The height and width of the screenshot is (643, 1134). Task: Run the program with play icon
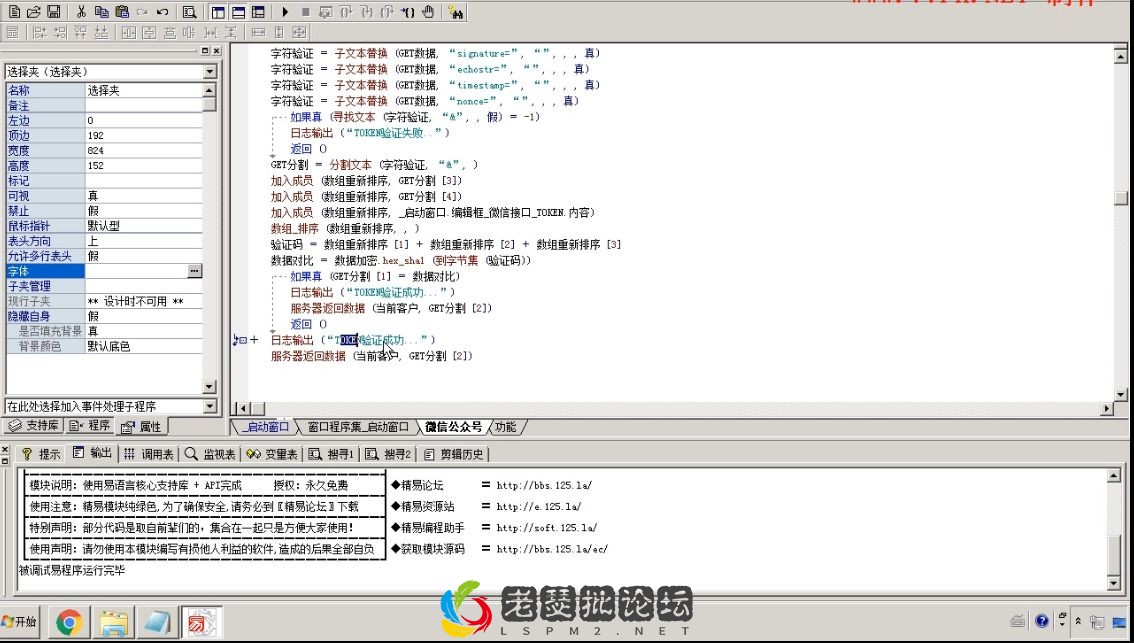pyautogui.click(x=285, y=12)
